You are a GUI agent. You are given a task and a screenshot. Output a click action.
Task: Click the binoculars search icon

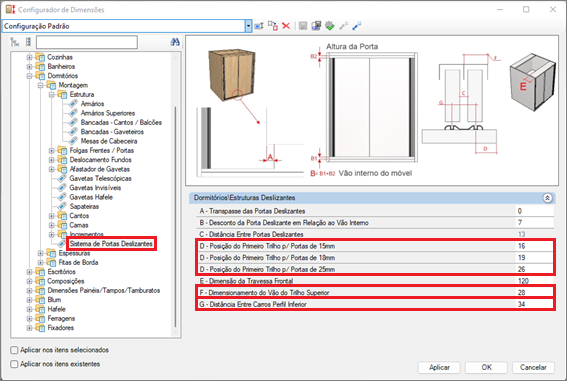pos(175,42)
